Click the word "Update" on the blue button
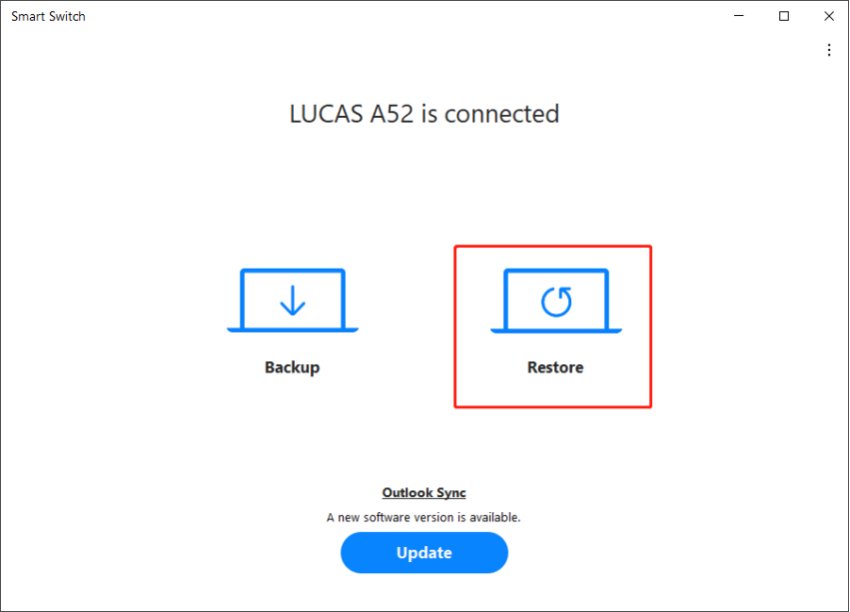Viewport: 850px width, 612px height. (x=424, y=553)
